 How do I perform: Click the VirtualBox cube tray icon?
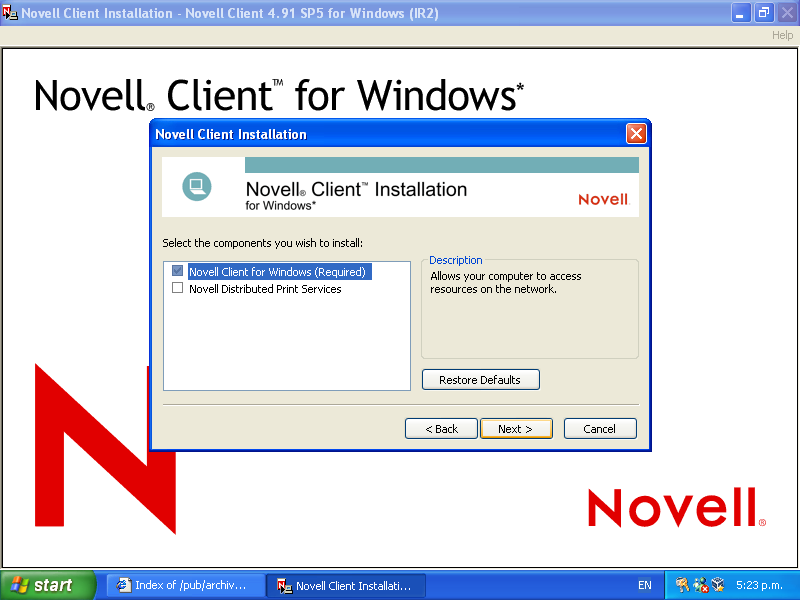[718, 584]
